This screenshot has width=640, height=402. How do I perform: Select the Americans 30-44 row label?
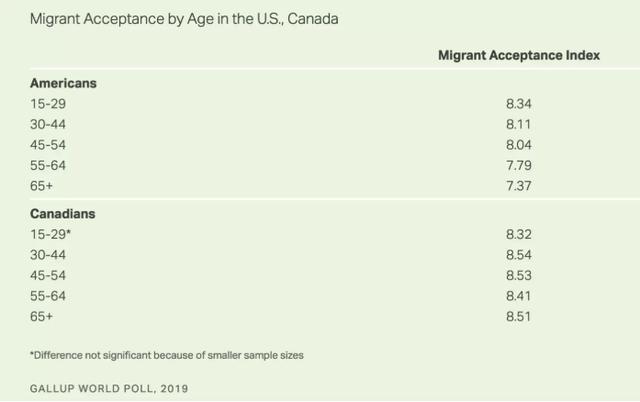click(48, 124)
